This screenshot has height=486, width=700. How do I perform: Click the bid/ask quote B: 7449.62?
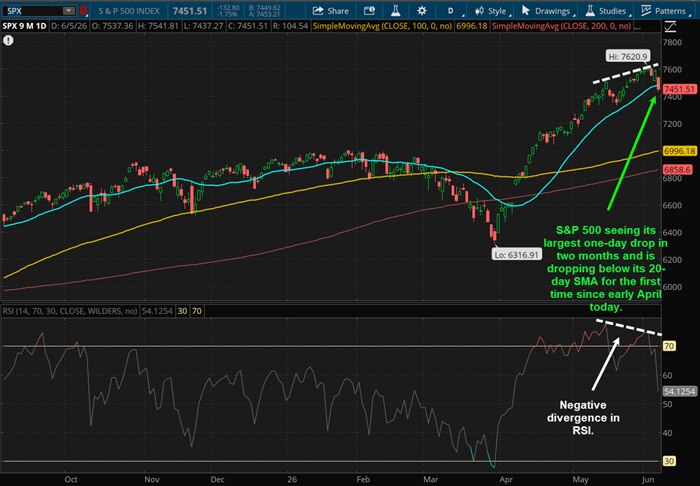[x=264, y=8]
